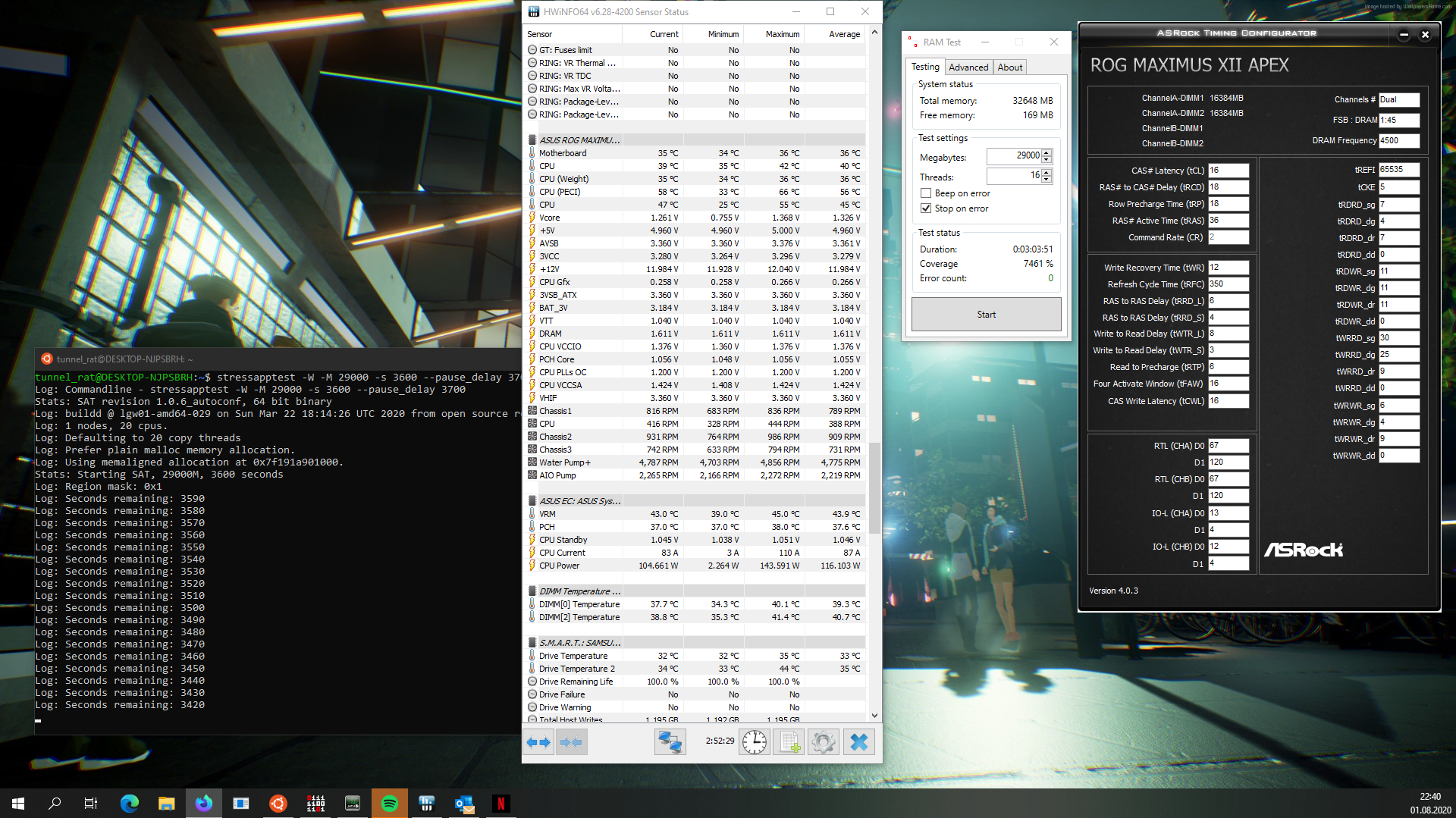Open the network remote monitoring icon in HWiNFO
The height and width of the screenshot is (818, 1456).
670,742
